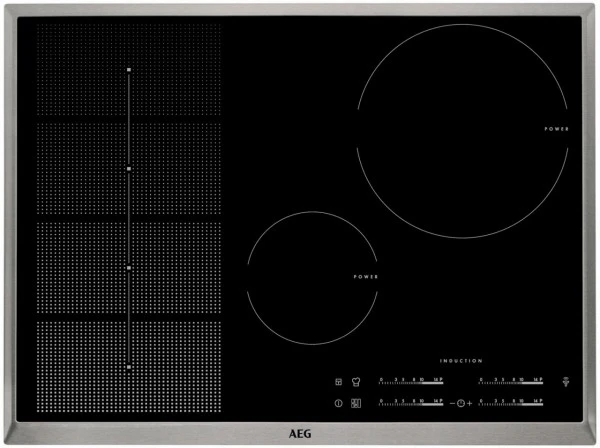600x448 pixels.
Task: Tap the chef hat function icon
Action: coord(355,381)
